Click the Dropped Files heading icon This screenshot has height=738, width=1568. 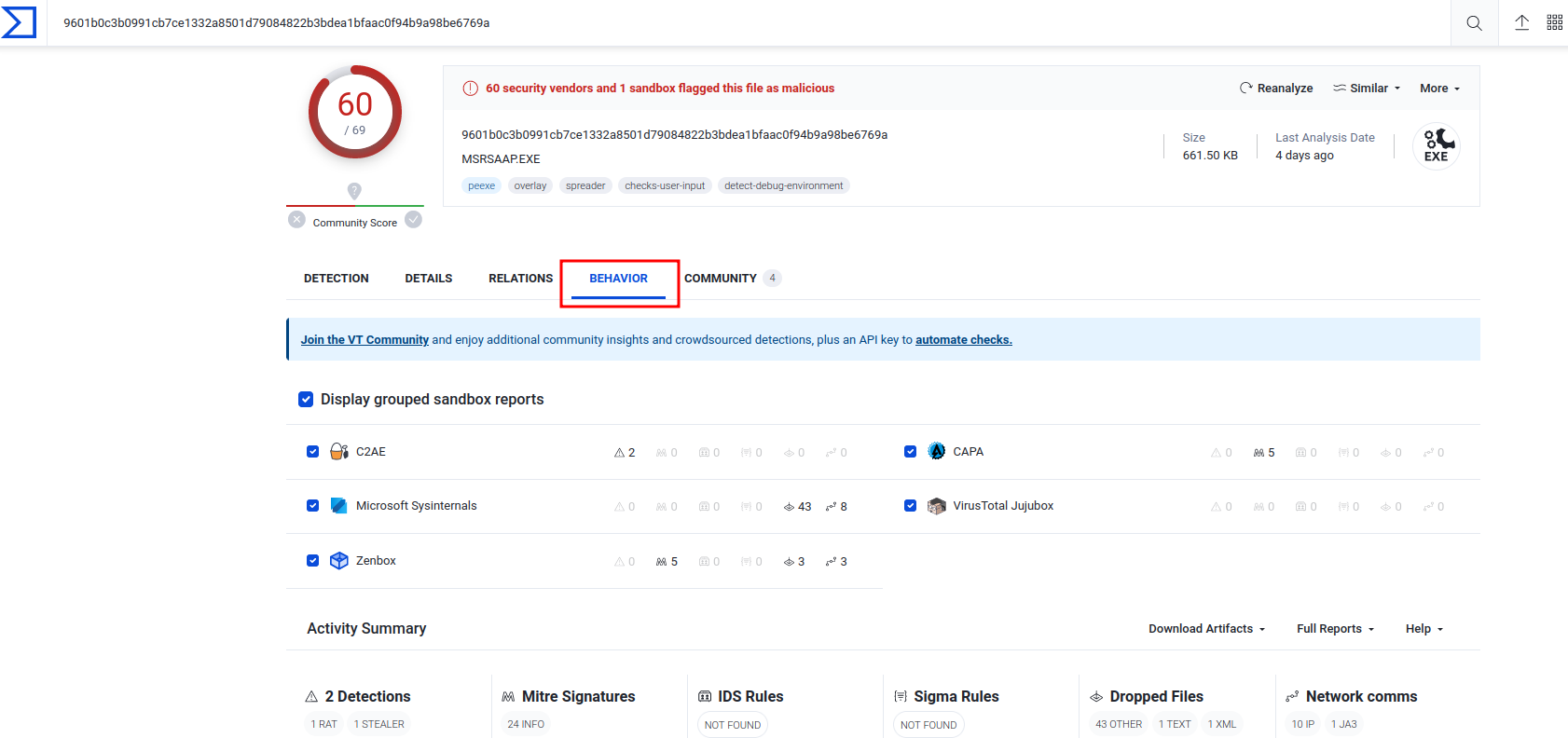[1096, 697]
